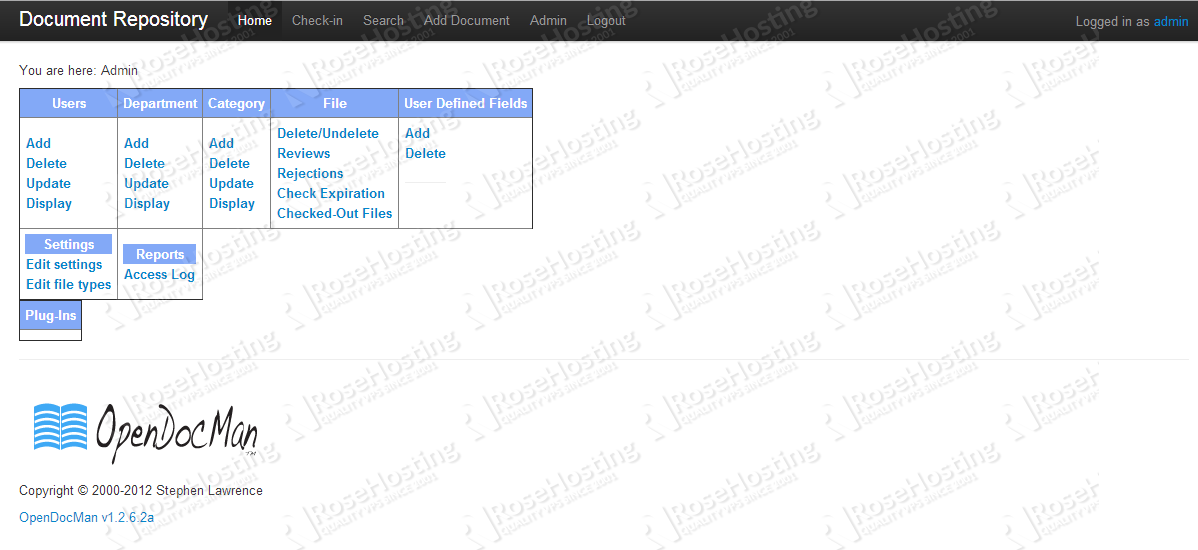Image resolution: width=1198 pixels, height=550 pixels.
Task: Add a new category
Action: (222, 143)
